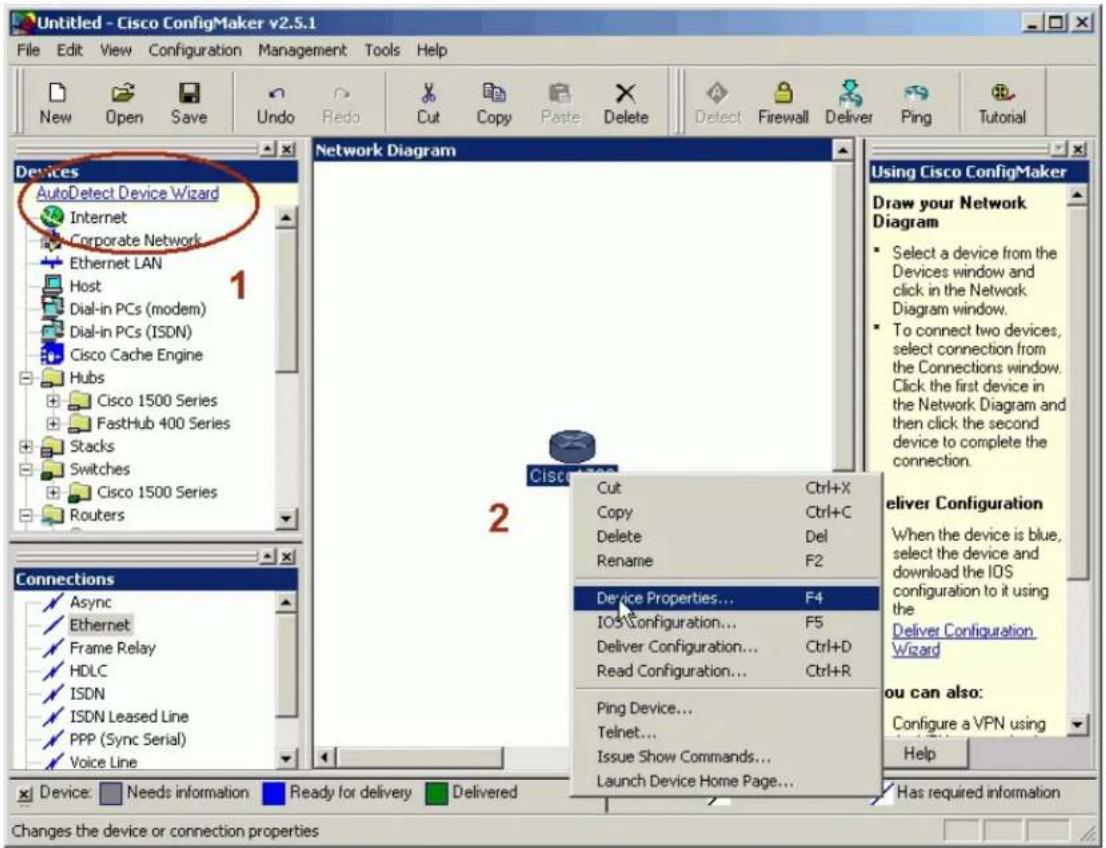Screen dimensions: 1106x848
Task: Choose Ping Device in context menu
Action: [x=726, y=708]
